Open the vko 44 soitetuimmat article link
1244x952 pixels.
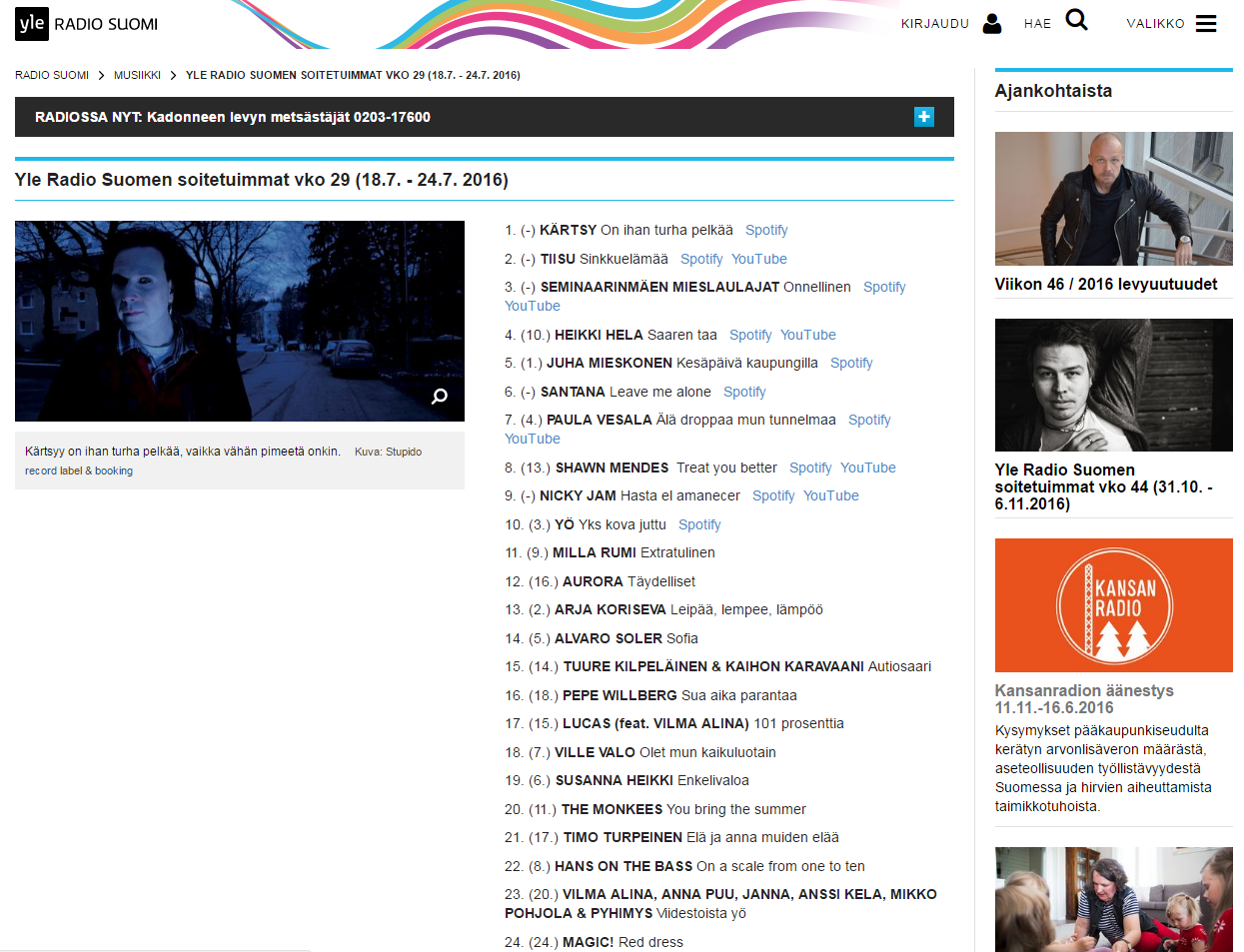[x=1104, y=486]
